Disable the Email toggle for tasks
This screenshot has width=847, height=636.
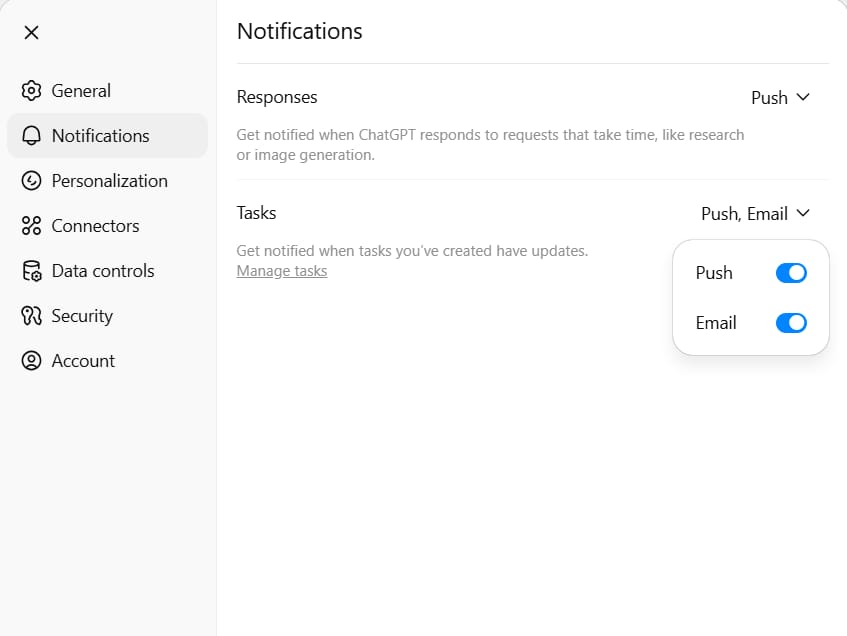[x=791, y=323]
